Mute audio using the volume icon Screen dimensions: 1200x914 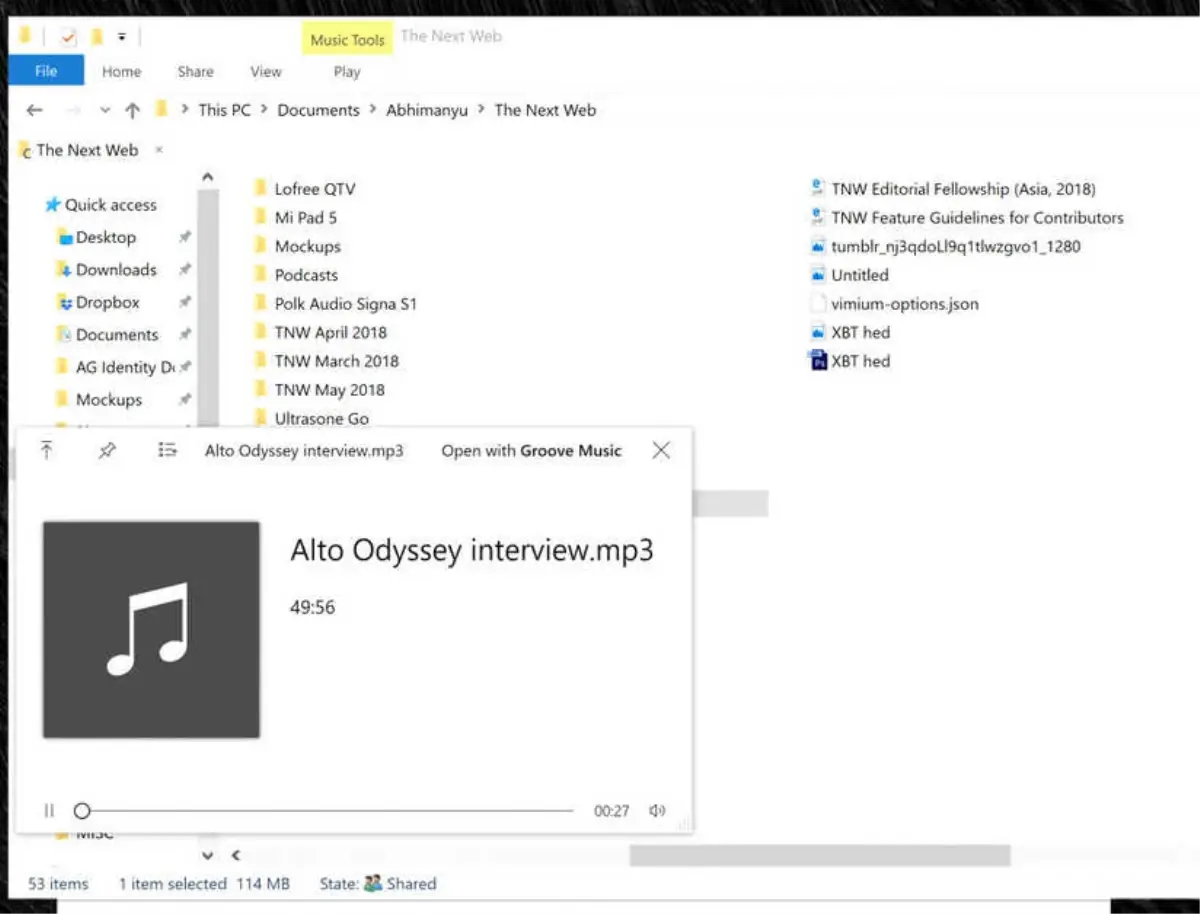(x=657, y=810)
